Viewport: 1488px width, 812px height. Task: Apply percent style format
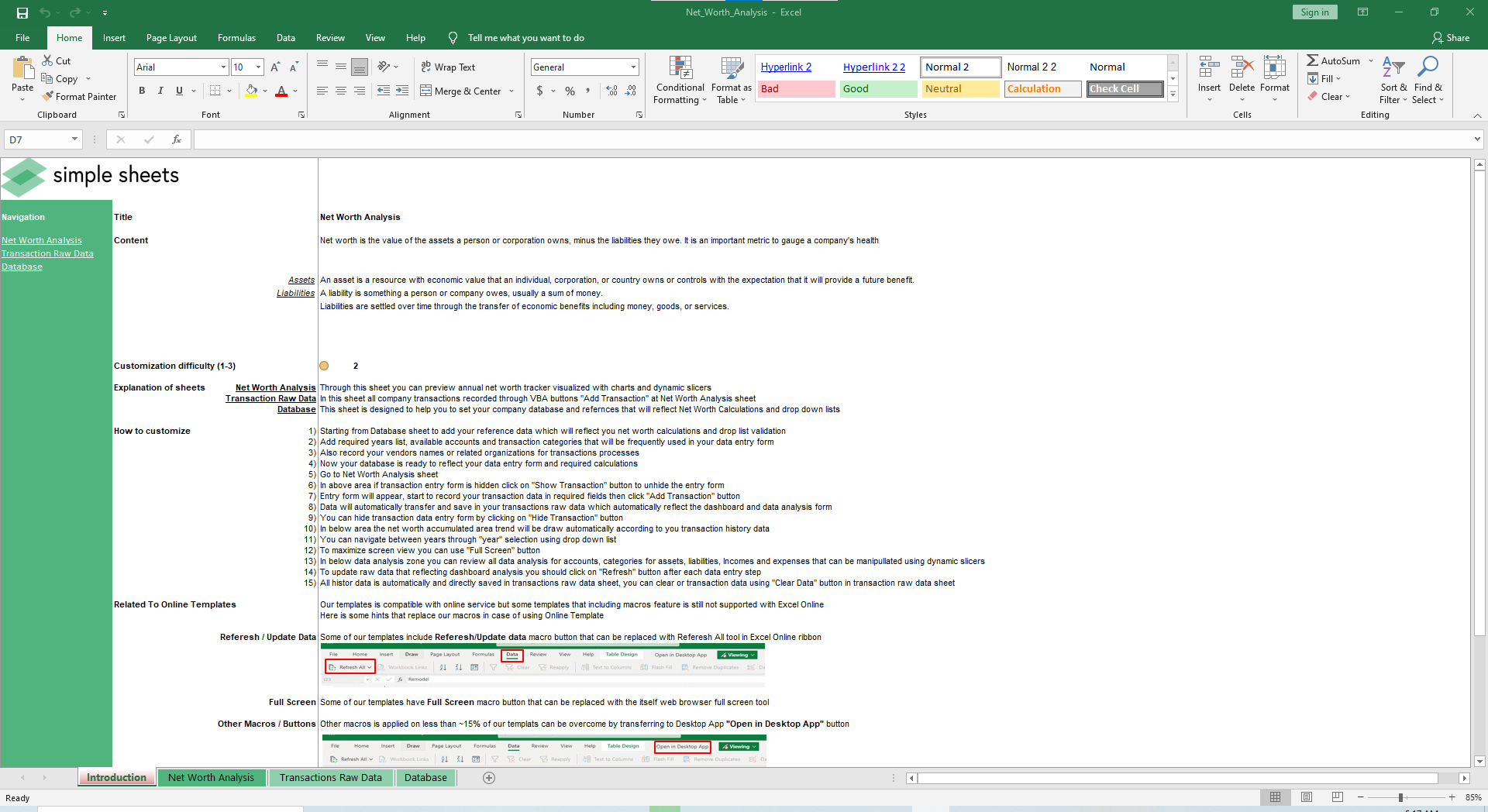tap(570, 91)
